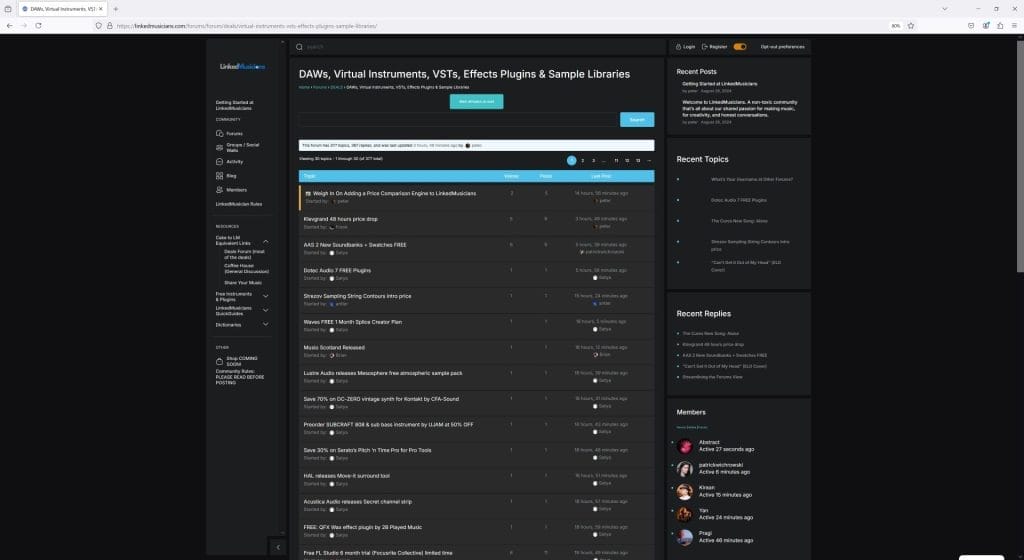Viewport: 1024px width, 560px height.
Task: Expand the LinkedMusicians QuickGuides section
Action: [x=266, y=310]
